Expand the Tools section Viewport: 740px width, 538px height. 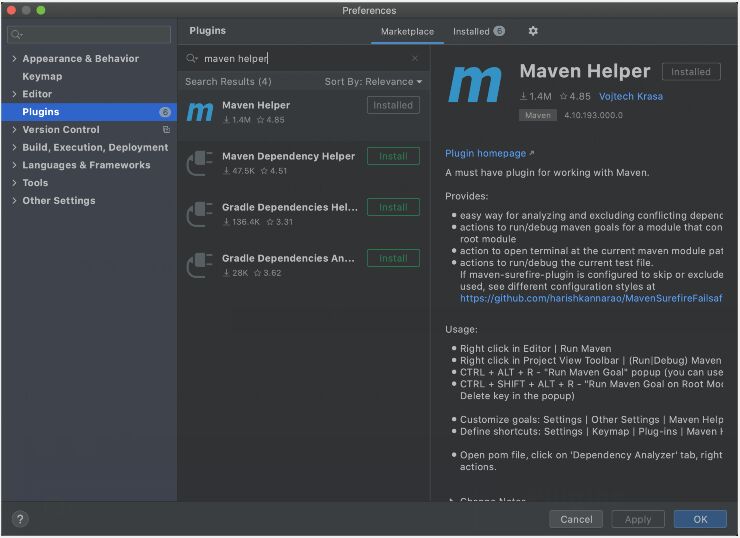14,183
